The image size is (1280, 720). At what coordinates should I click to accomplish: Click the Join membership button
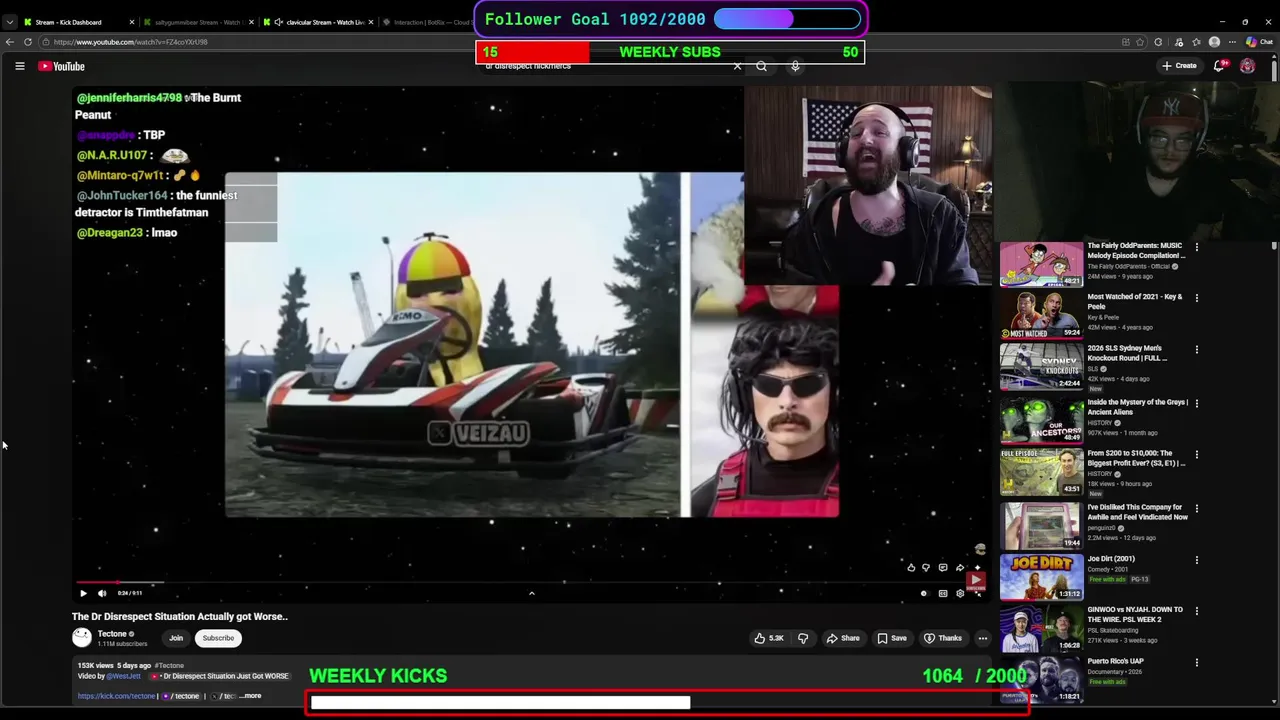click(176, 638)
